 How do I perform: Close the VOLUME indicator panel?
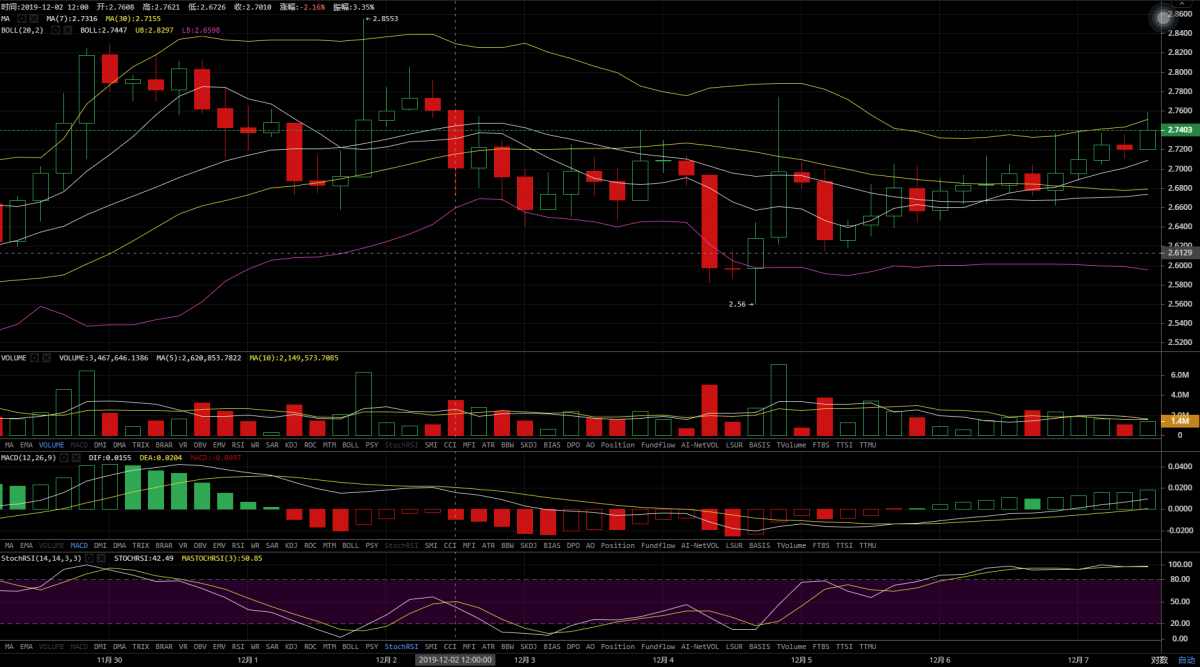[x=48, y=357]
